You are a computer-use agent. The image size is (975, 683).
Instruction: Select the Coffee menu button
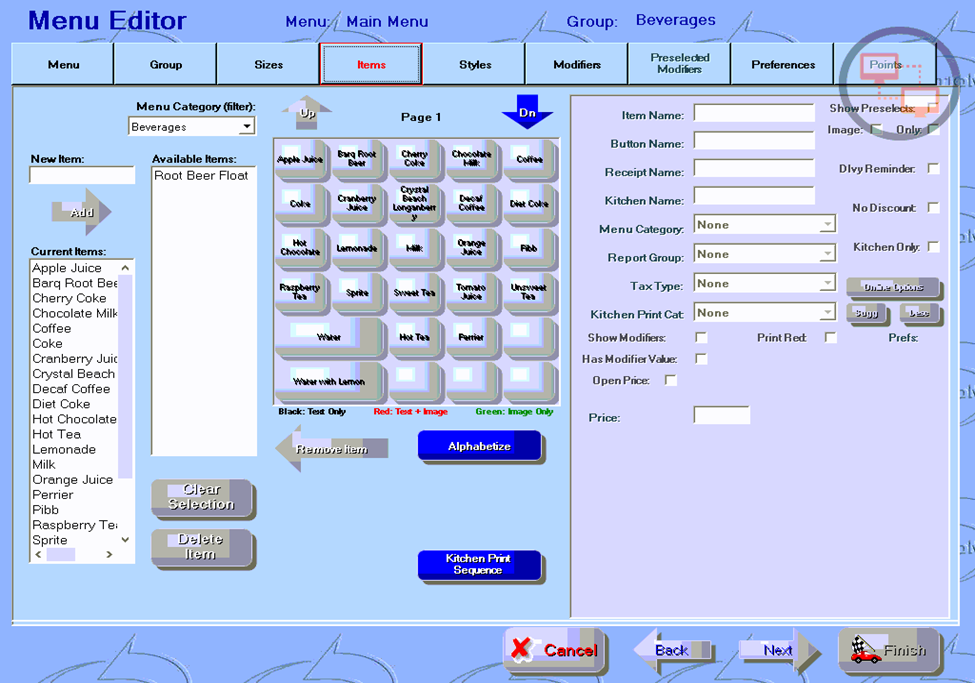529,159
